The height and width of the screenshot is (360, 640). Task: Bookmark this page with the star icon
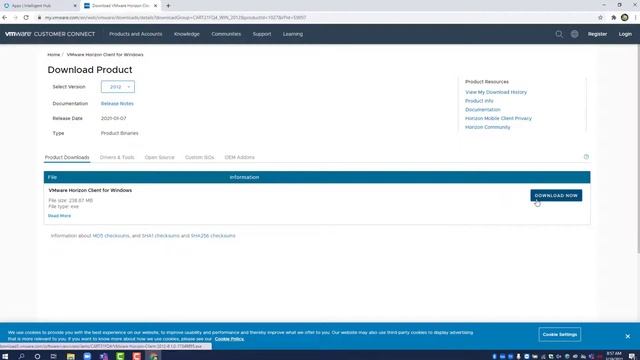coord(600,18)
